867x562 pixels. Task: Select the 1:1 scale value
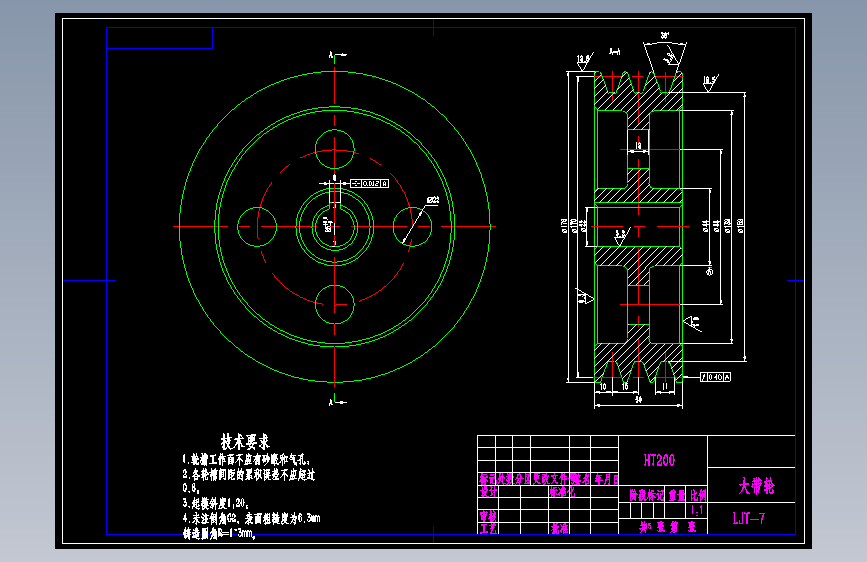pos(697,510)
